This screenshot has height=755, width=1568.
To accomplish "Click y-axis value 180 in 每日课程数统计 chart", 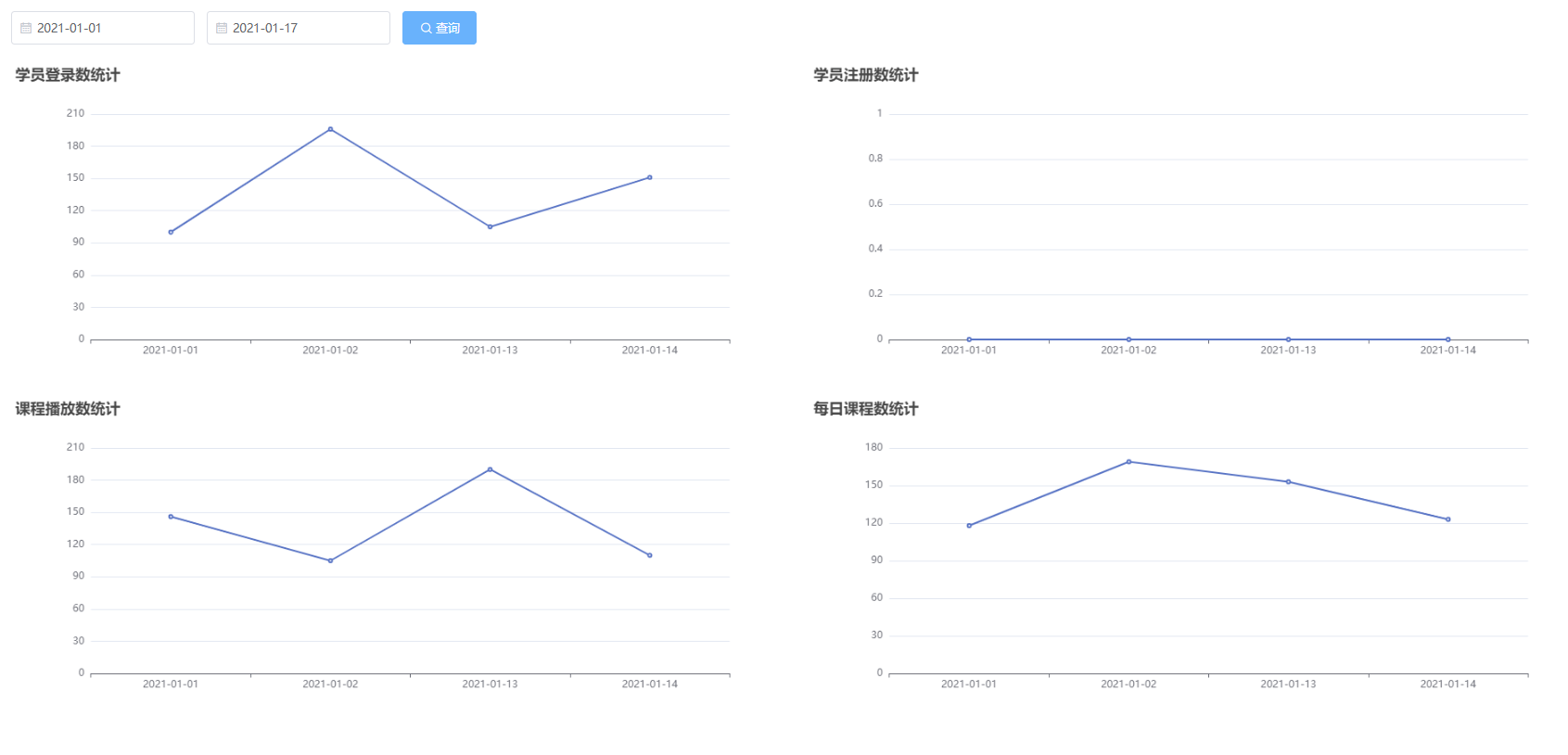I will pos(873,447).
